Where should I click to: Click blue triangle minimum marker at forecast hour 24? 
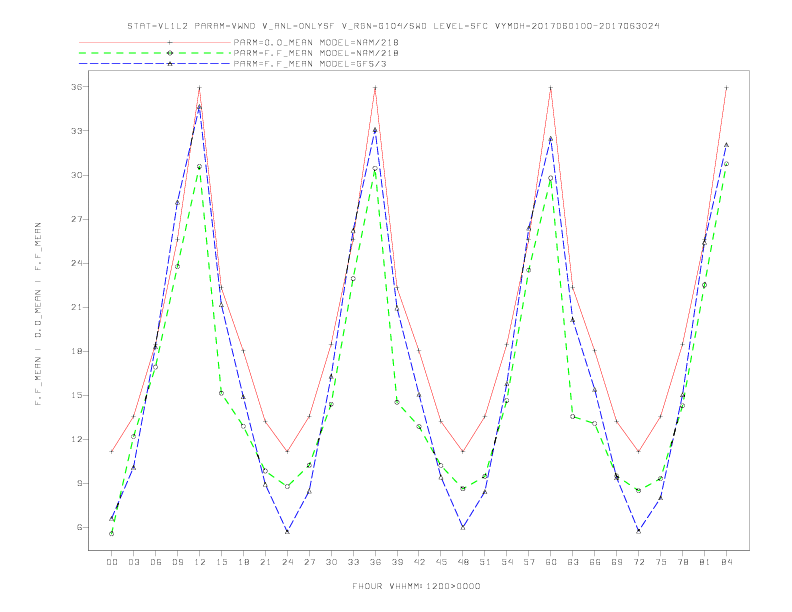click(287, 532)
